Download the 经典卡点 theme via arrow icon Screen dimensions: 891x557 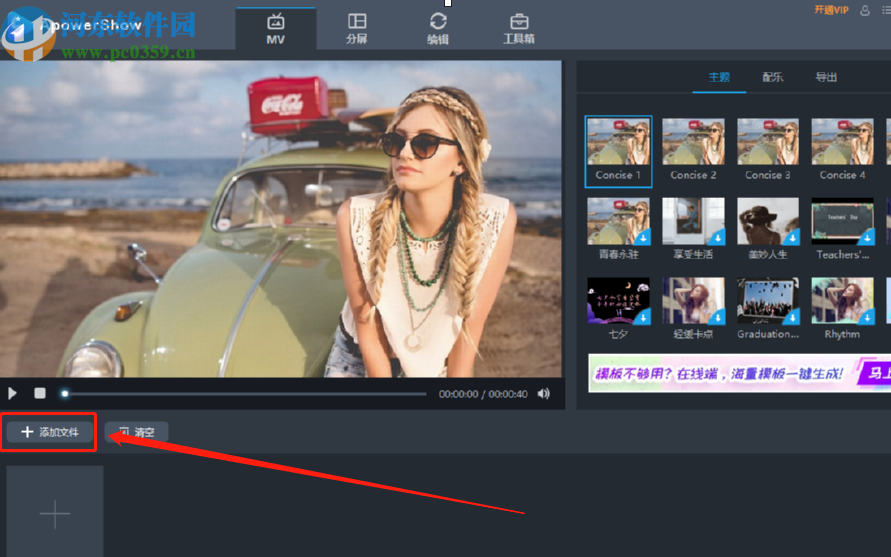pyautogui.click(x=718, y=318)
